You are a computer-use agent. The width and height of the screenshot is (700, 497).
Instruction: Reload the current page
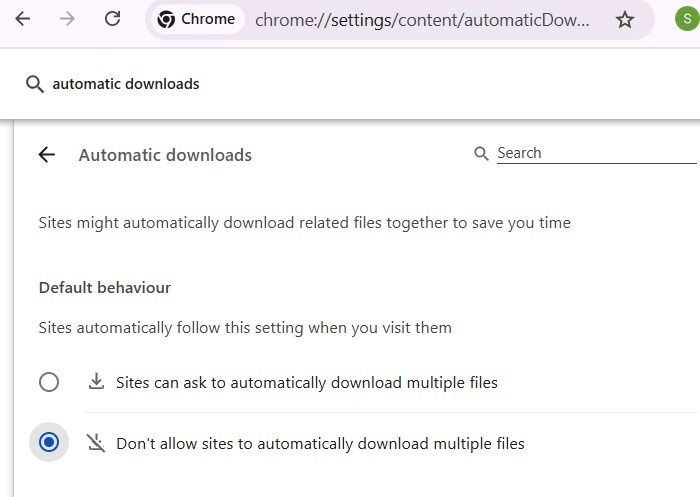[113, 19]
